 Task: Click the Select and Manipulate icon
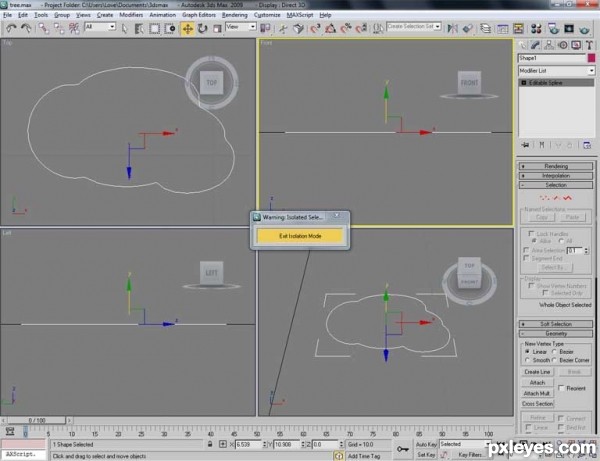click(x=283, y=29)
